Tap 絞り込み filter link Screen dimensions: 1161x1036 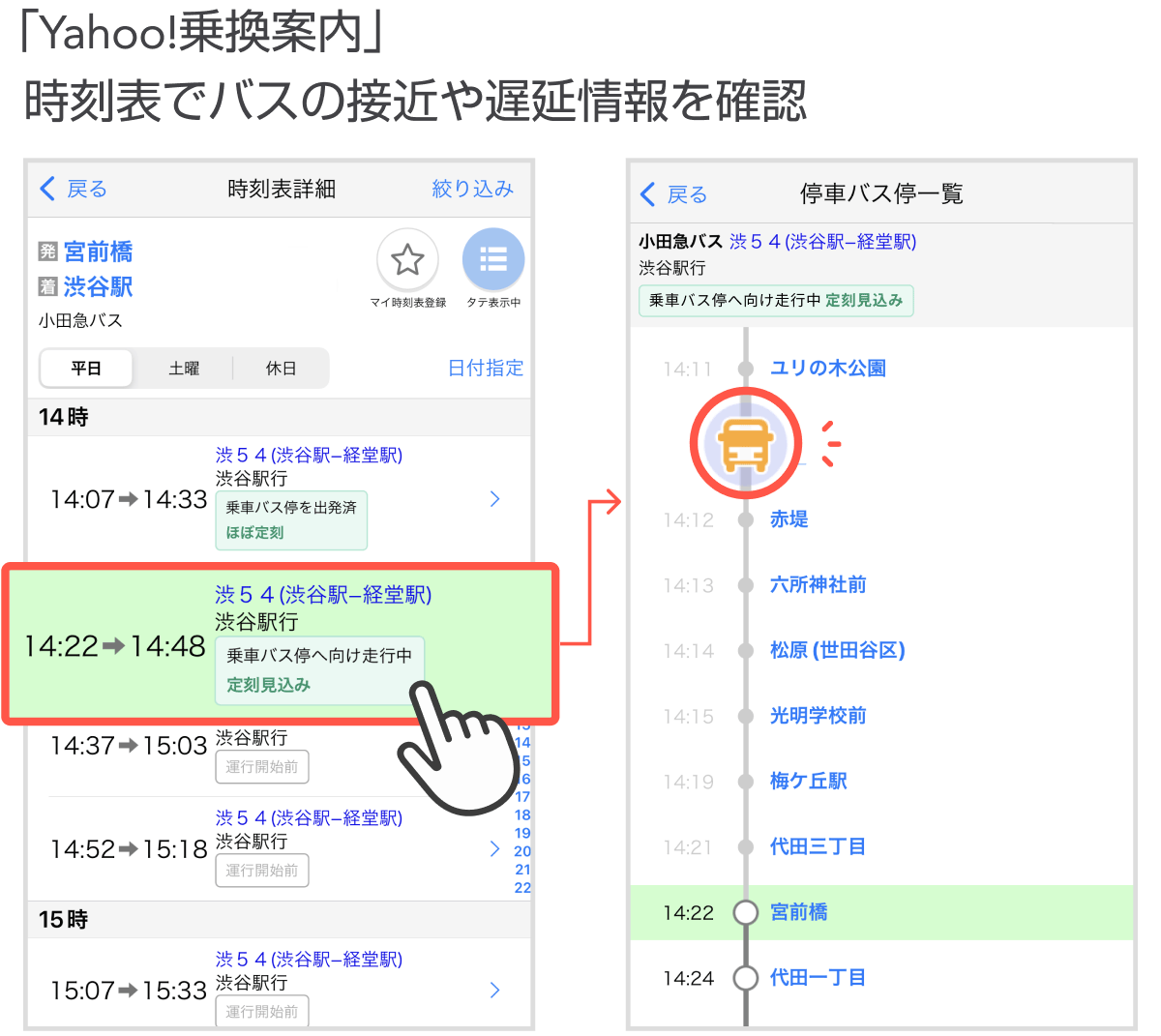tap(472, 189)
